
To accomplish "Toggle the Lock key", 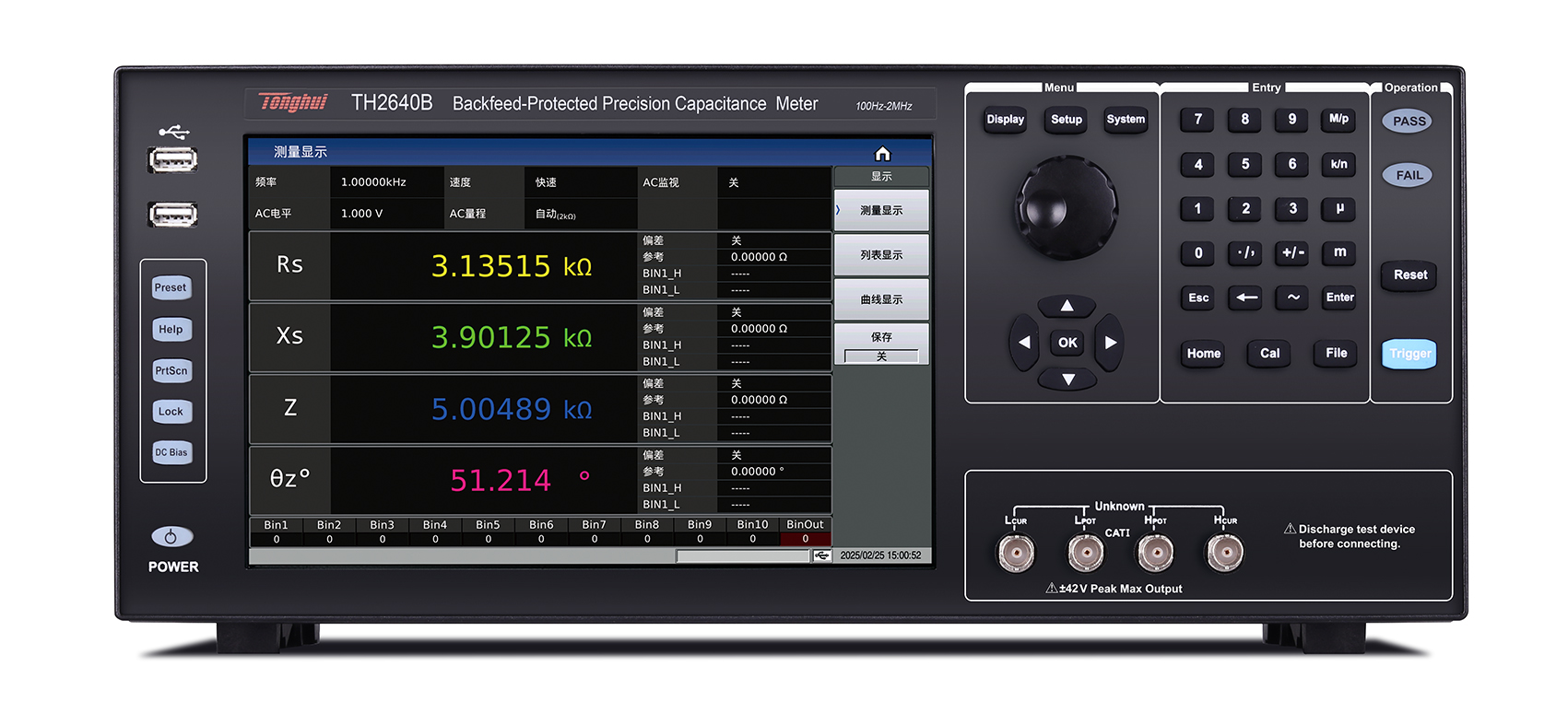I will [171, 412].
